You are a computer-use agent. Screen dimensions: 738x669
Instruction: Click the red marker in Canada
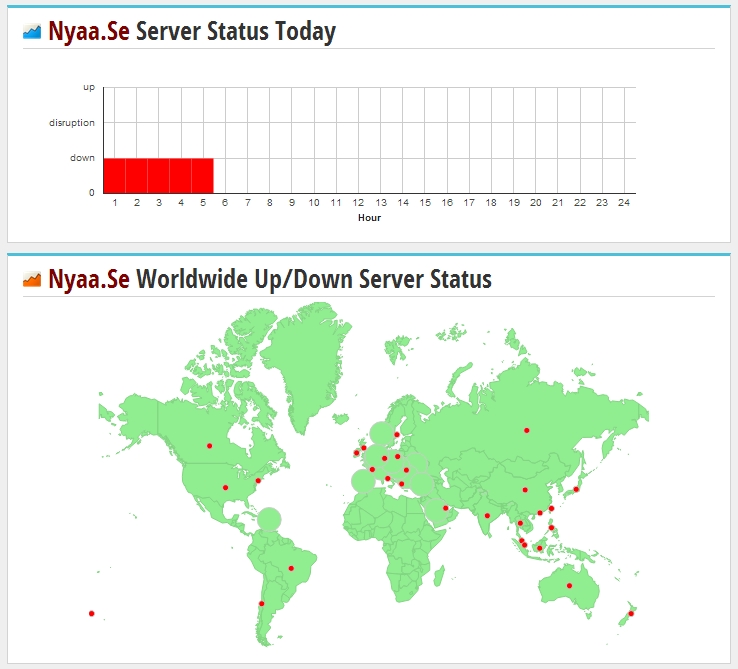click(209, 446)
